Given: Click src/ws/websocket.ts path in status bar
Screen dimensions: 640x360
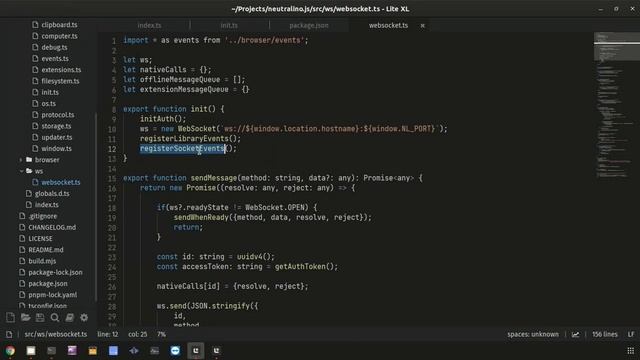Looking at the screenshot, I should pos(56,334).
